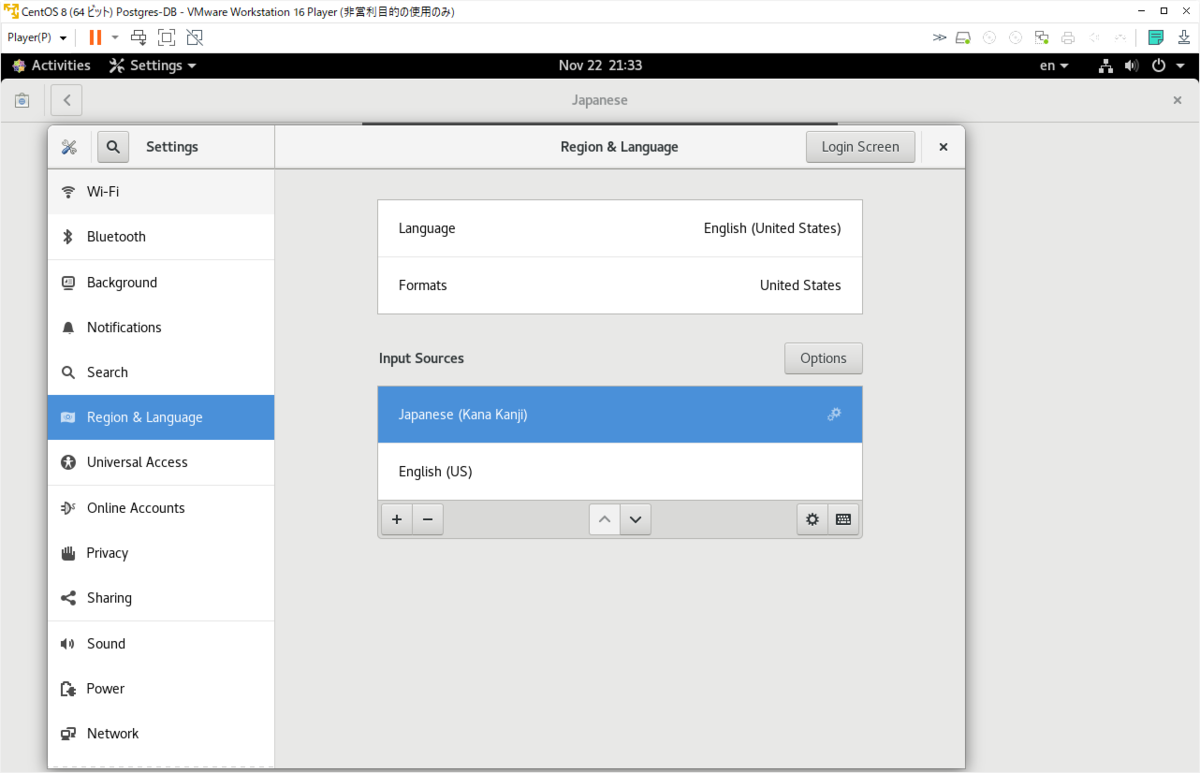The image size is (1200, 773).
Task: Click the gears icon on Japanese (Kana Kanji) row
Action: coord(834,414)
